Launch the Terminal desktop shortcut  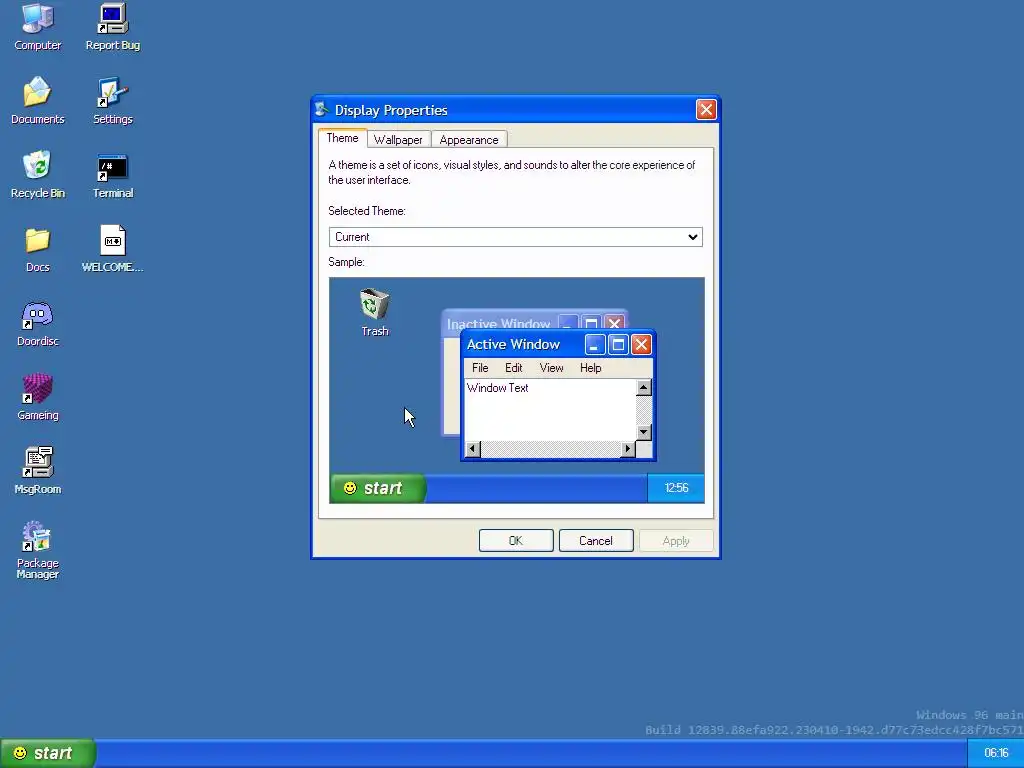pos(112,174)
